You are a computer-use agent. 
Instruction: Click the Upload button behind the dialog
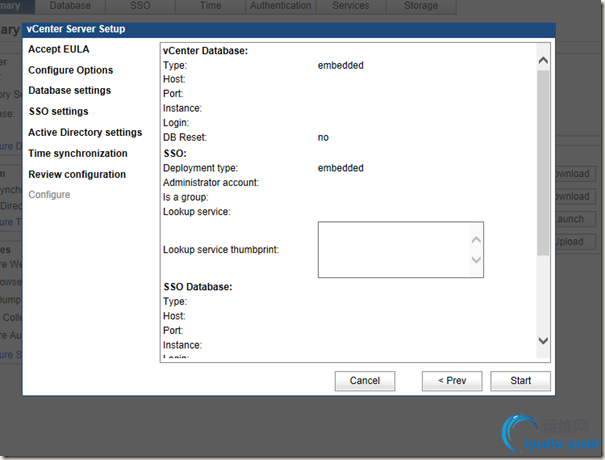[576, 242]
